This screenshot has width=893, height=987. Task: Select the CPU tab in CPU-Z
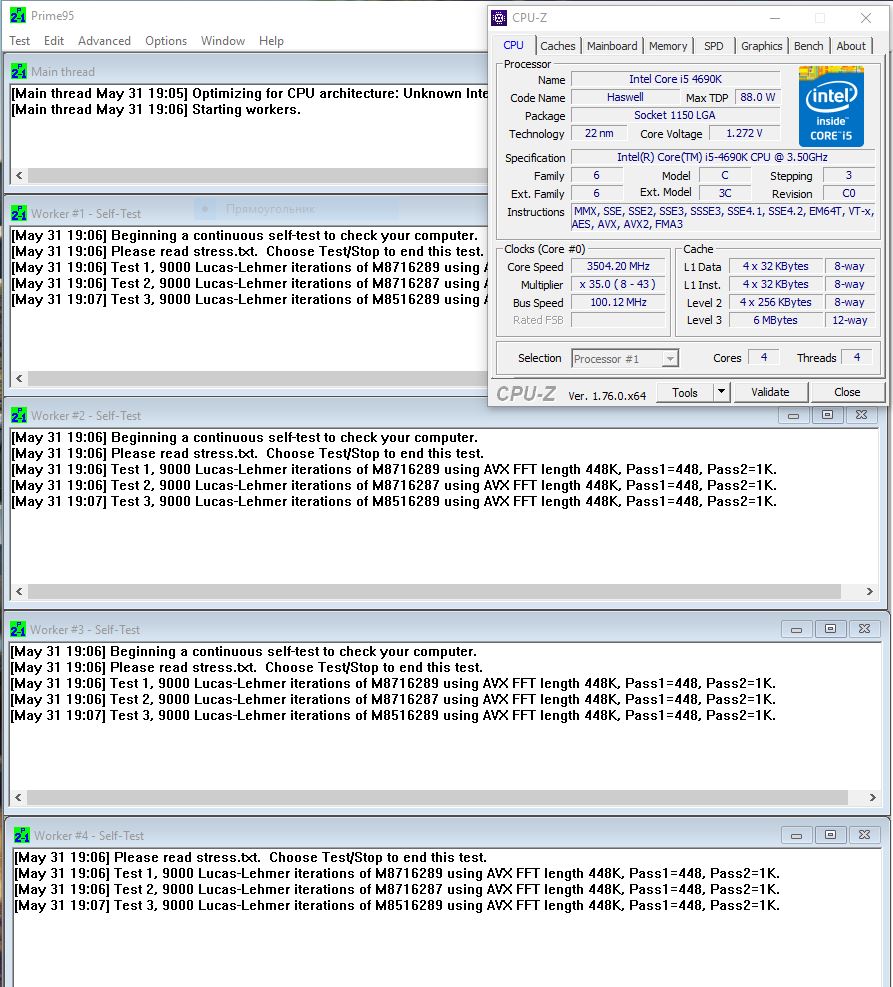514,45
